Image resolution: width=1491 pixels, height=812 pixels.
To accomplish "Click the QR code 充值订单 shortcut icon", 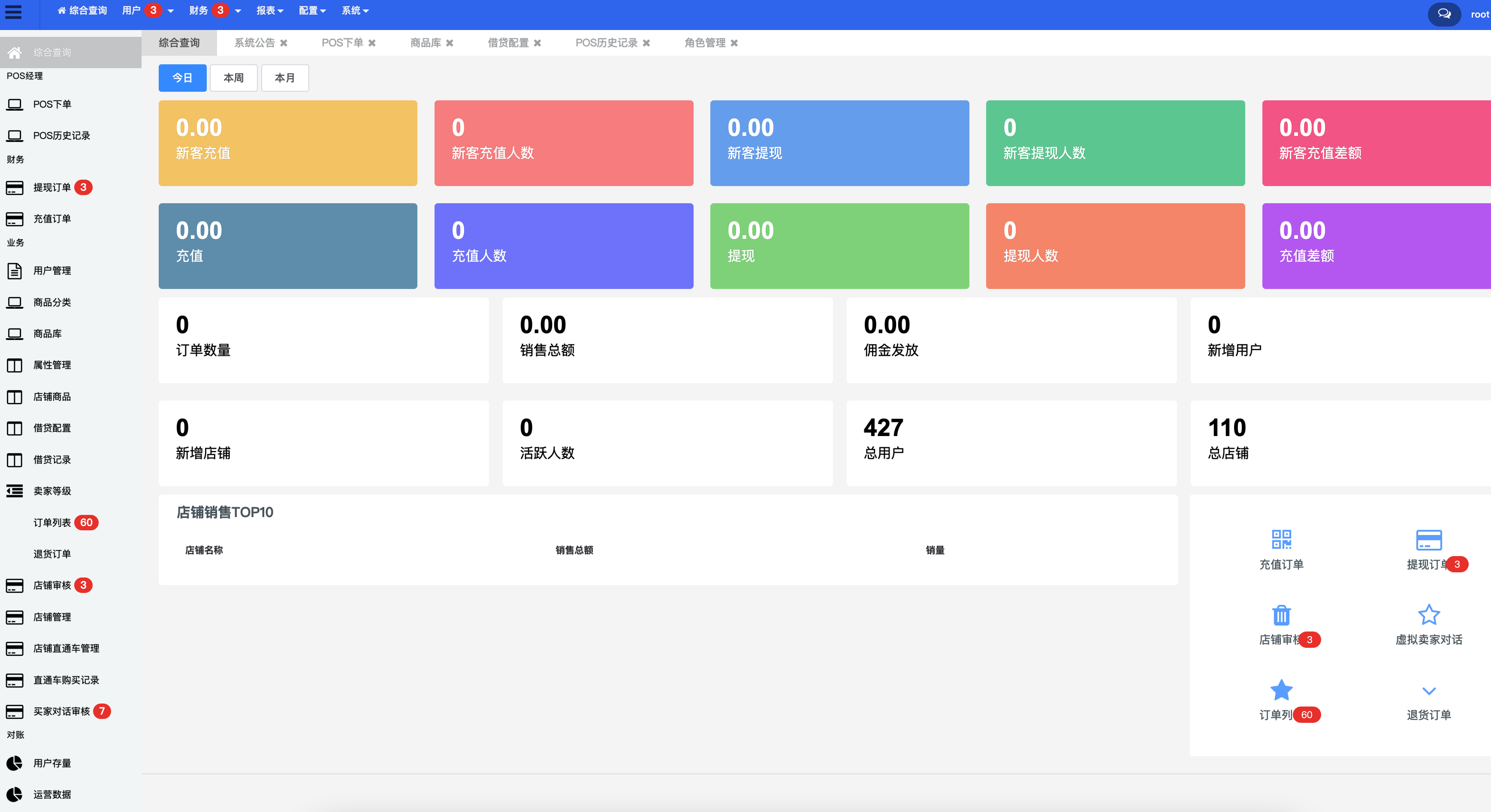I will pyautogui.click(x=1282, y=539).
